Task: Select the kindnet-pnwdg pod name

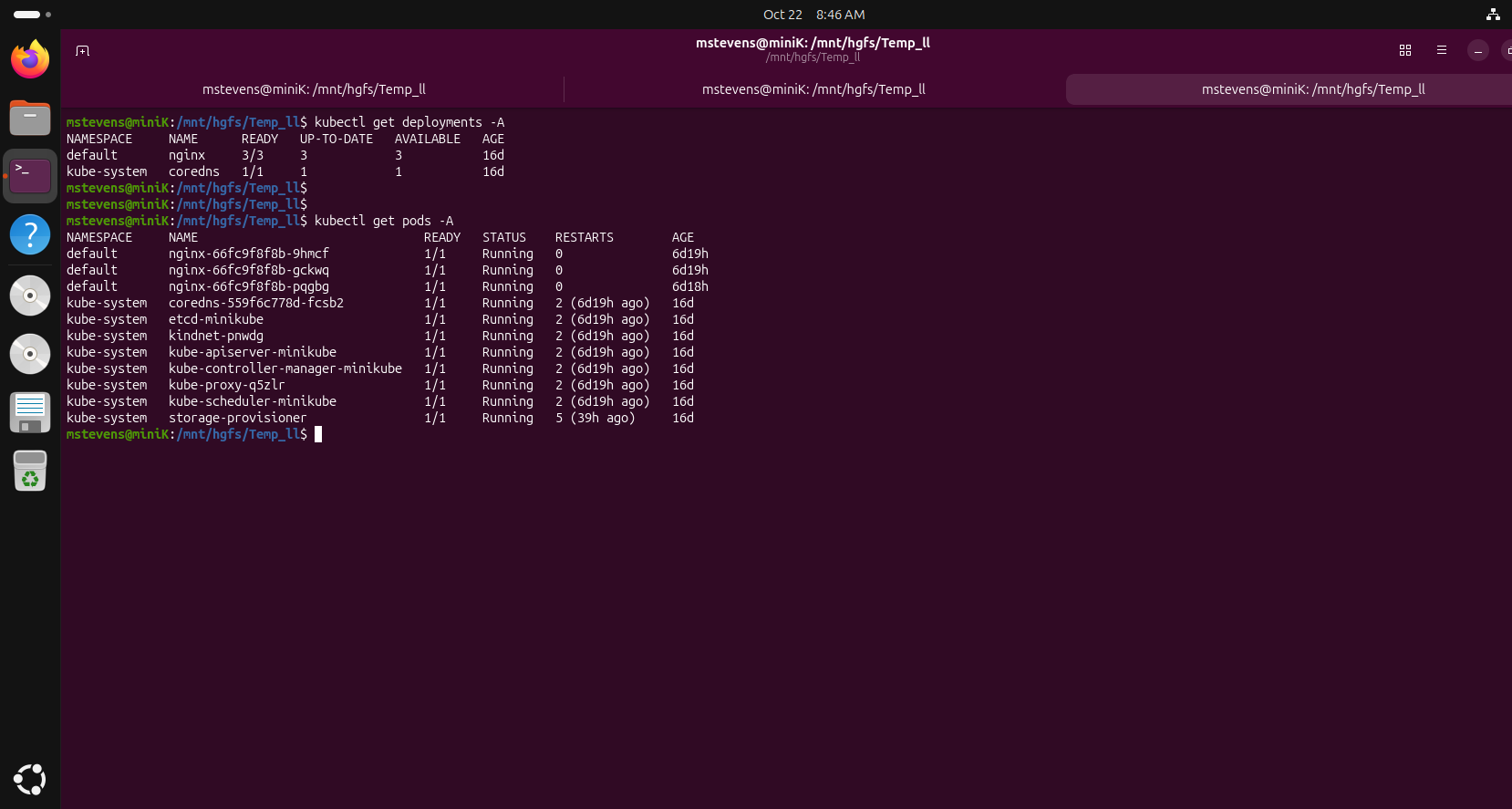Action: 216,336
